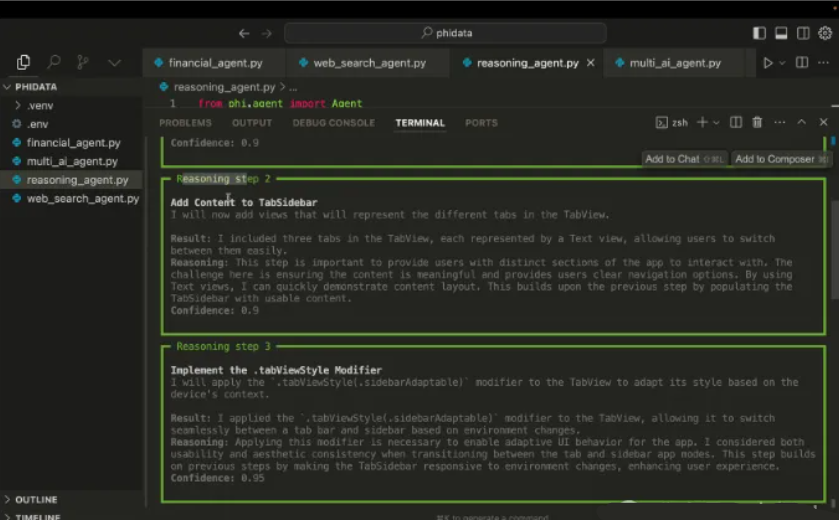Expand the TIMELINE section

coord(72,516)
